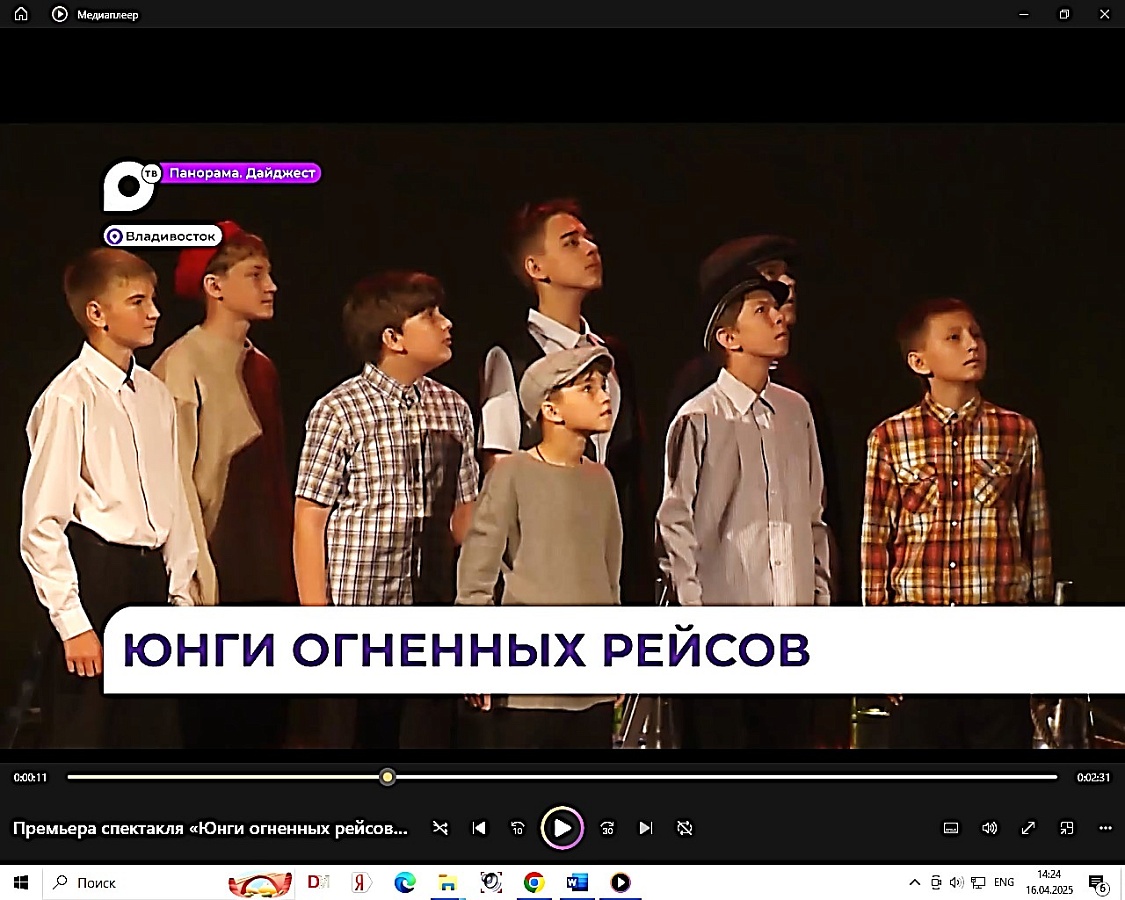The image size is (1125, 900).
Task: Switch input language ENG
Action: click(x=1004, y=883)
